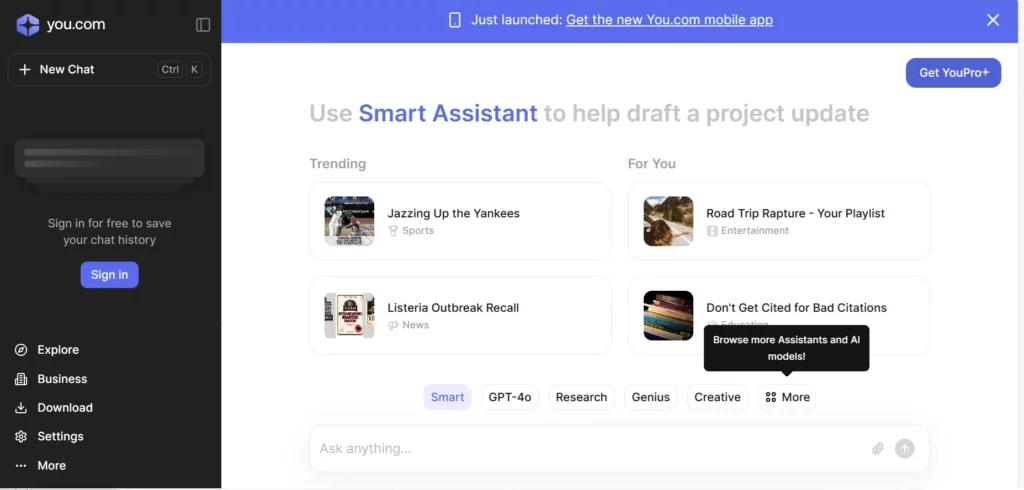Close the mobile app announcement banner
This screenshot has width=1024, height=490.
993,20
